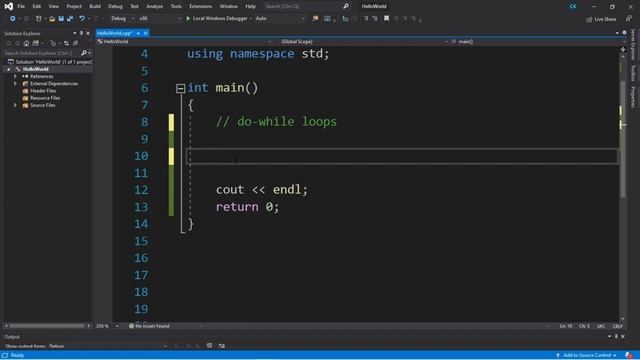Open the Debug configuration dropdown
Image resolution: width=640 pixels, height=360 pixels.
122,18
